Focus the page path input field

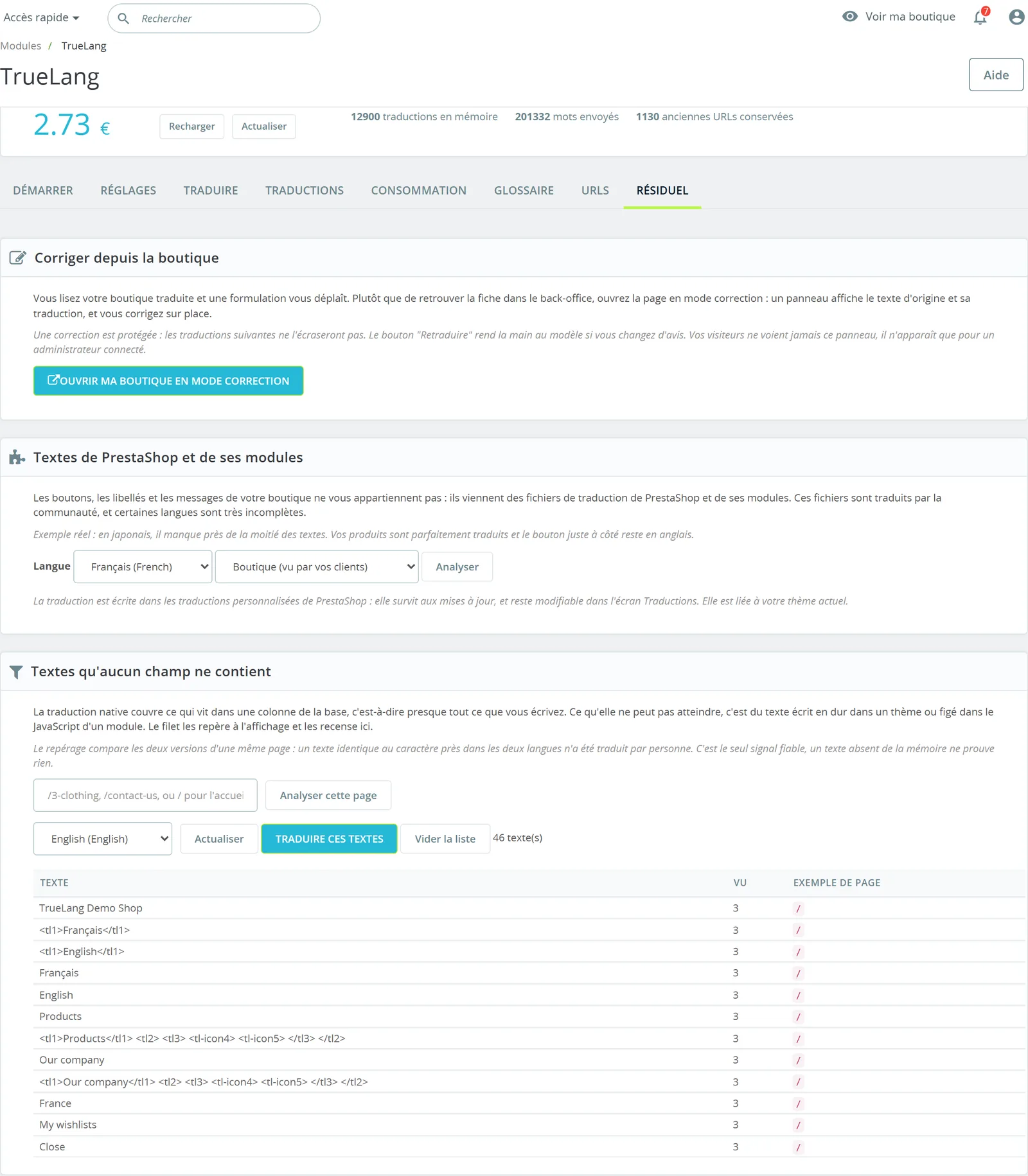[x=145, y=795]
